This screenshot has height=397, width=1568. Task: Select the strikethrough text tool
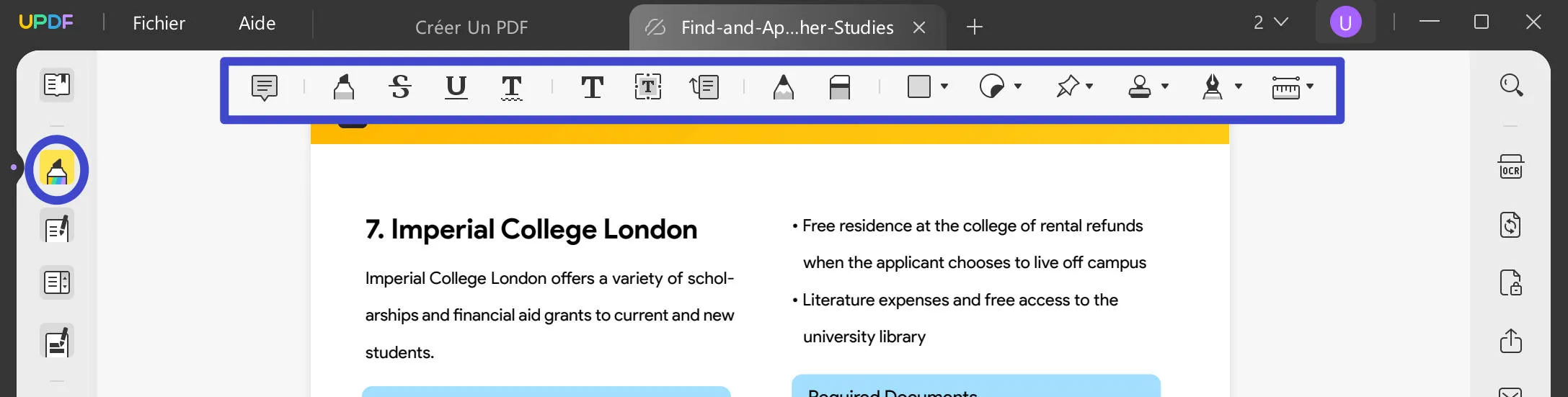(x=400, y=87)
